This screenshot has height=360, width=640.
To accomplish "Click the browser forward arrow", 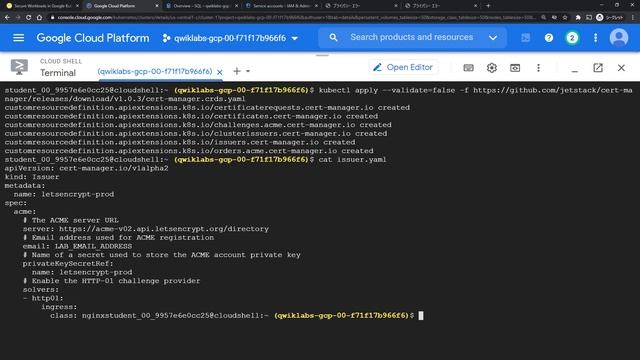I will [18, 18].
